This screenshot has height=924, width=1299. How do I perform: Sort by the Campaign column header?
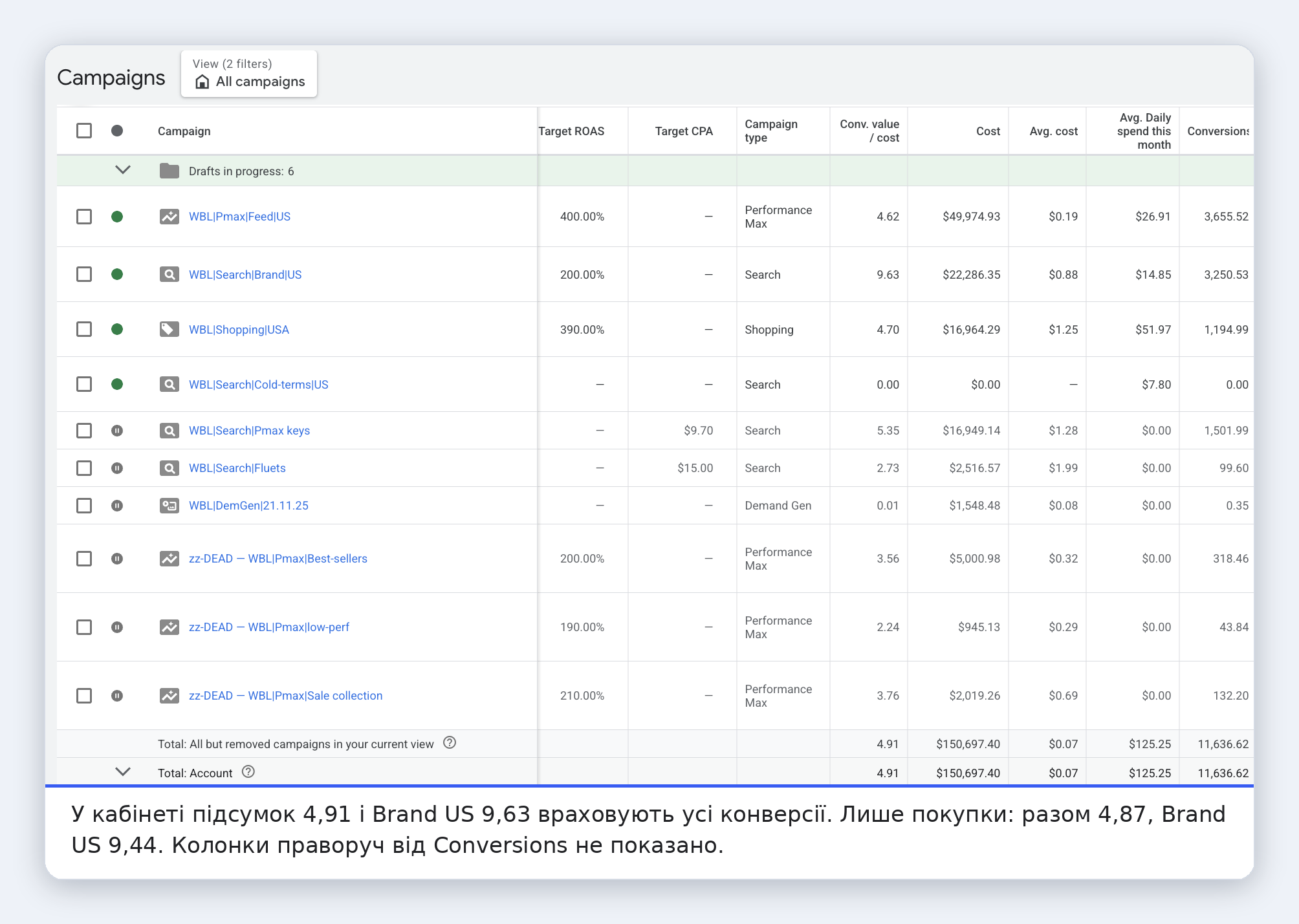click(x=184, y=131)
